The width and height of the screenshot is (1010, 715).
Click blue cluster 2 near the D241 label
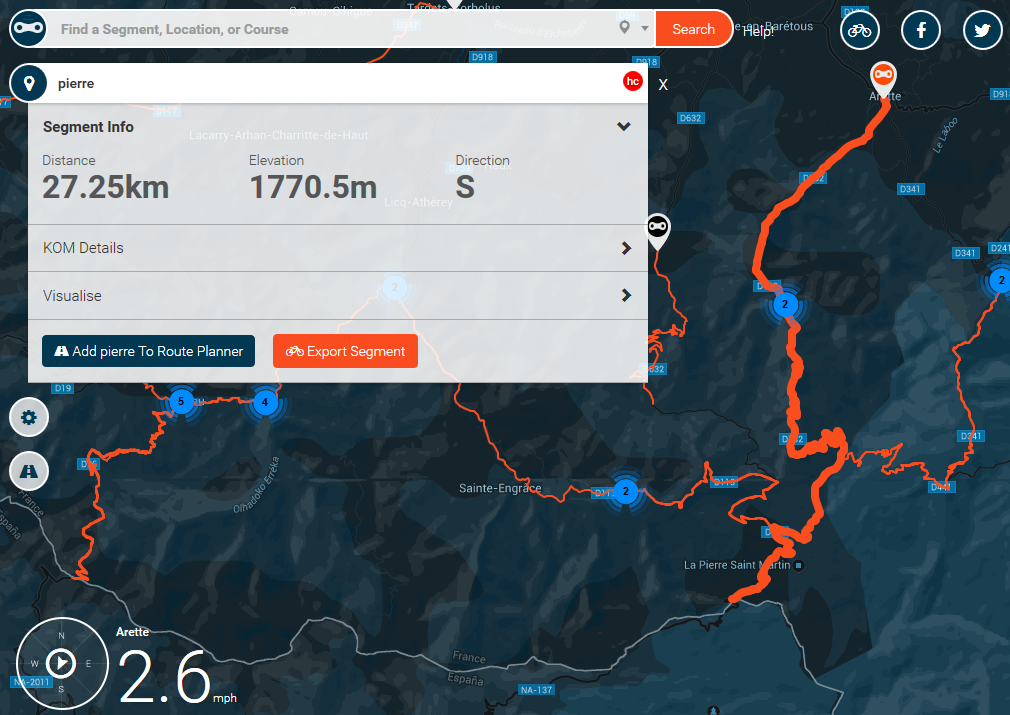tap(1000, 280)
